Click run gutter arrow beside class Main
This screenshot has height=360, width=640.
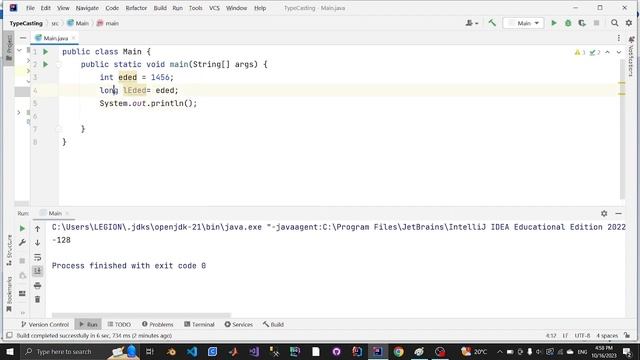point(46,52)
